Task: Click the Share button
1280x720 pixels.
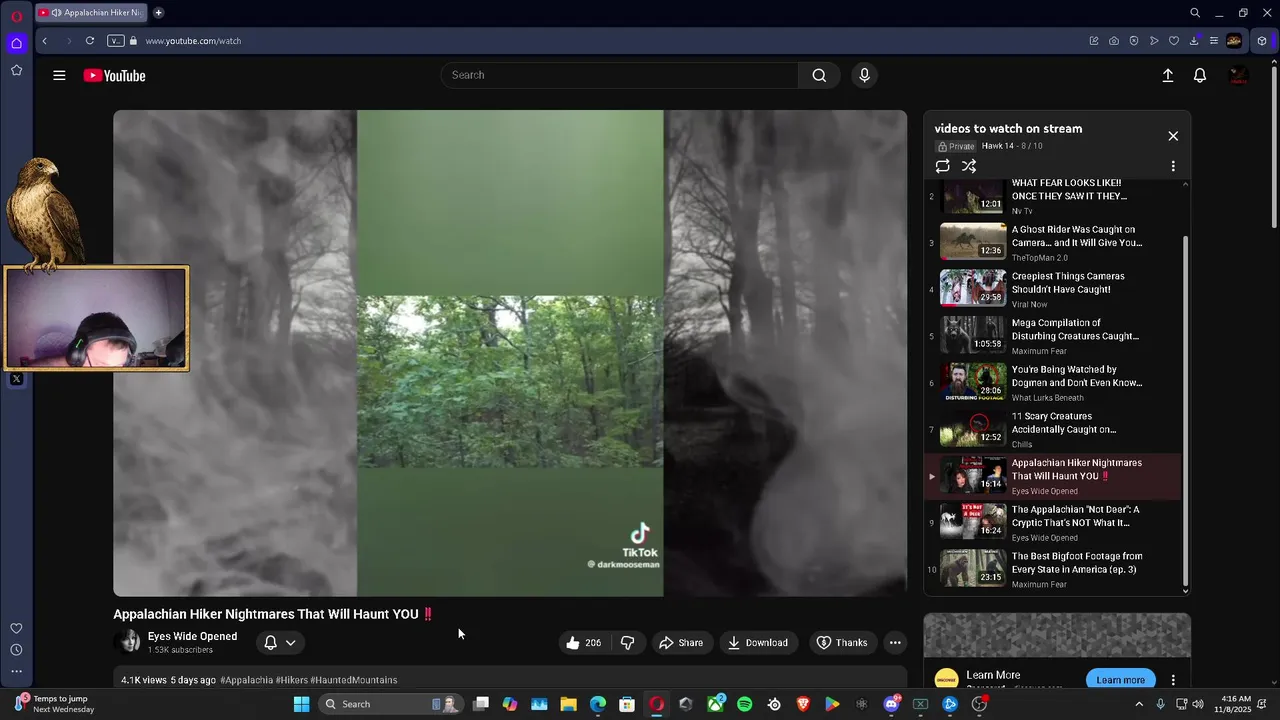Action: pos(681,643)
